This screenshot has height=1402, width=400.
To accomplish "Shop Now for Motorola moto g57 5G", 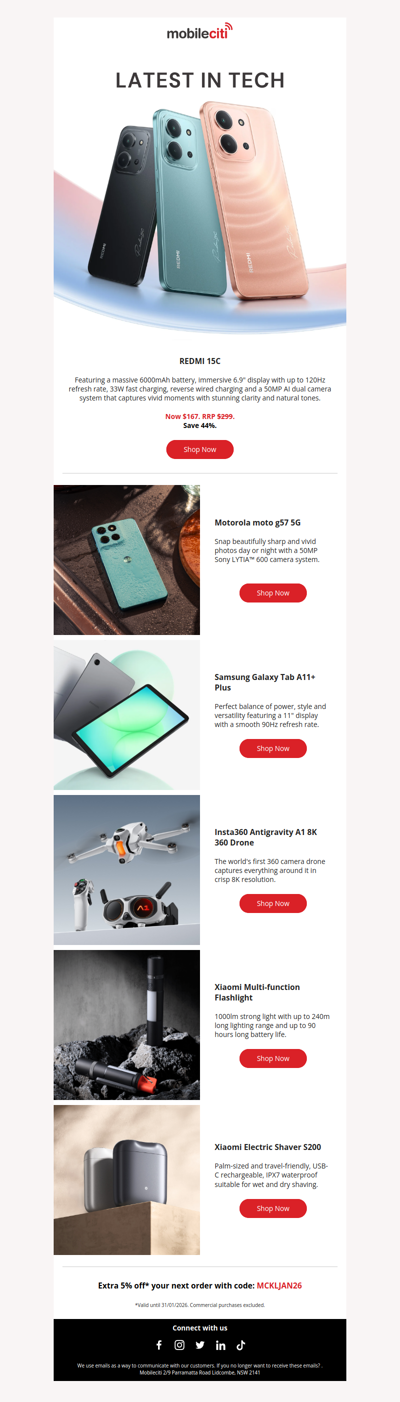I will click(273, 593).
